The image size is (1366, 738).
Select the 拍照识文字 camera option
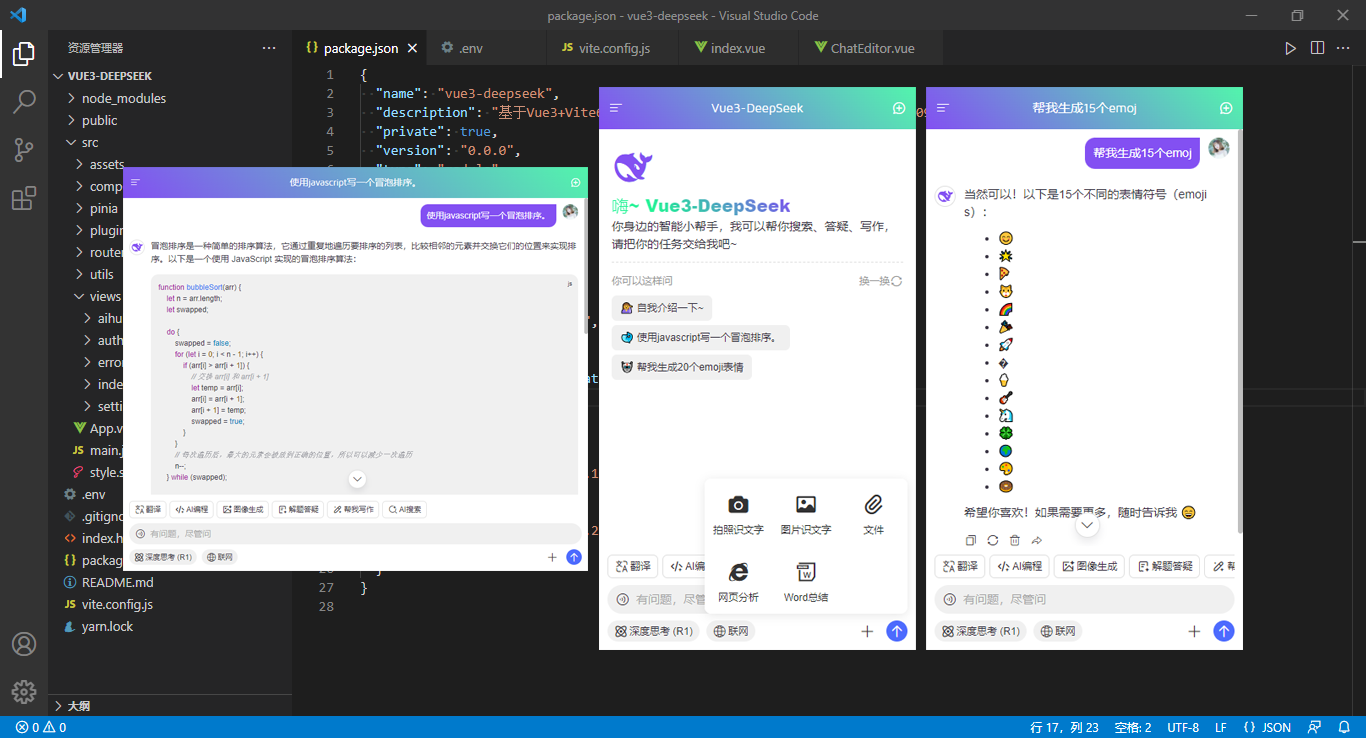click(x=738, y=515)
